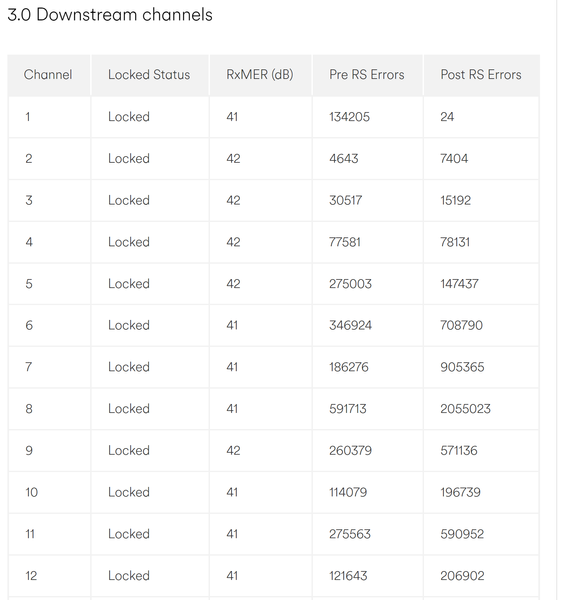Select the RxMER (dB) column header
The image size is (574, 600).
260,75
